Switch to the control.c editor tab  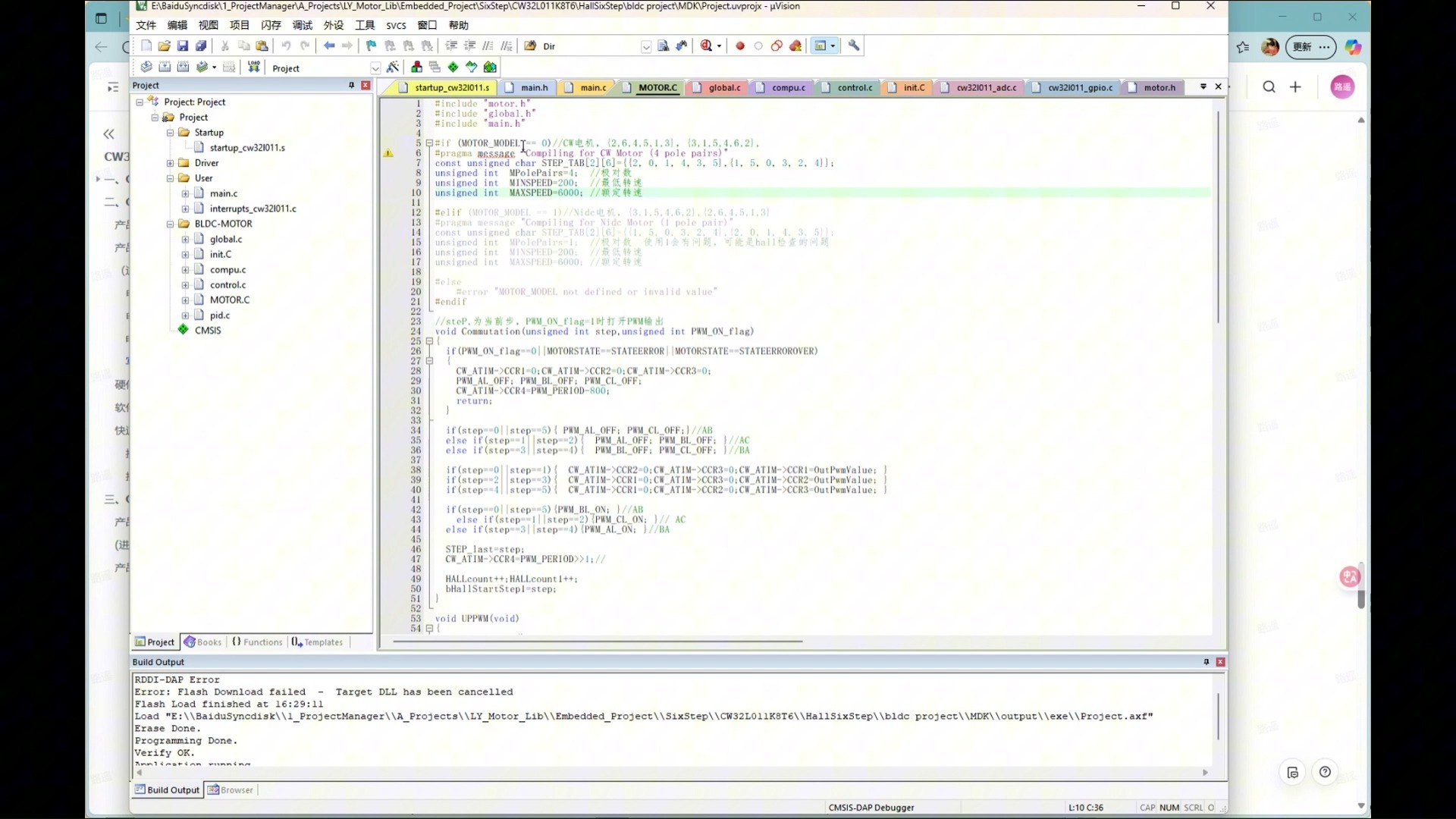pyautogui.click(x=848, y=87)
